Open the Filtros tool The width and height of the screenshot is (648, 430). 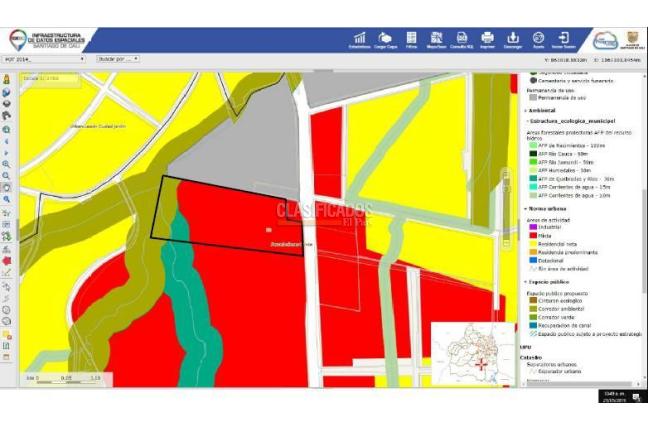pyautogui.click(x=411, y=40)
